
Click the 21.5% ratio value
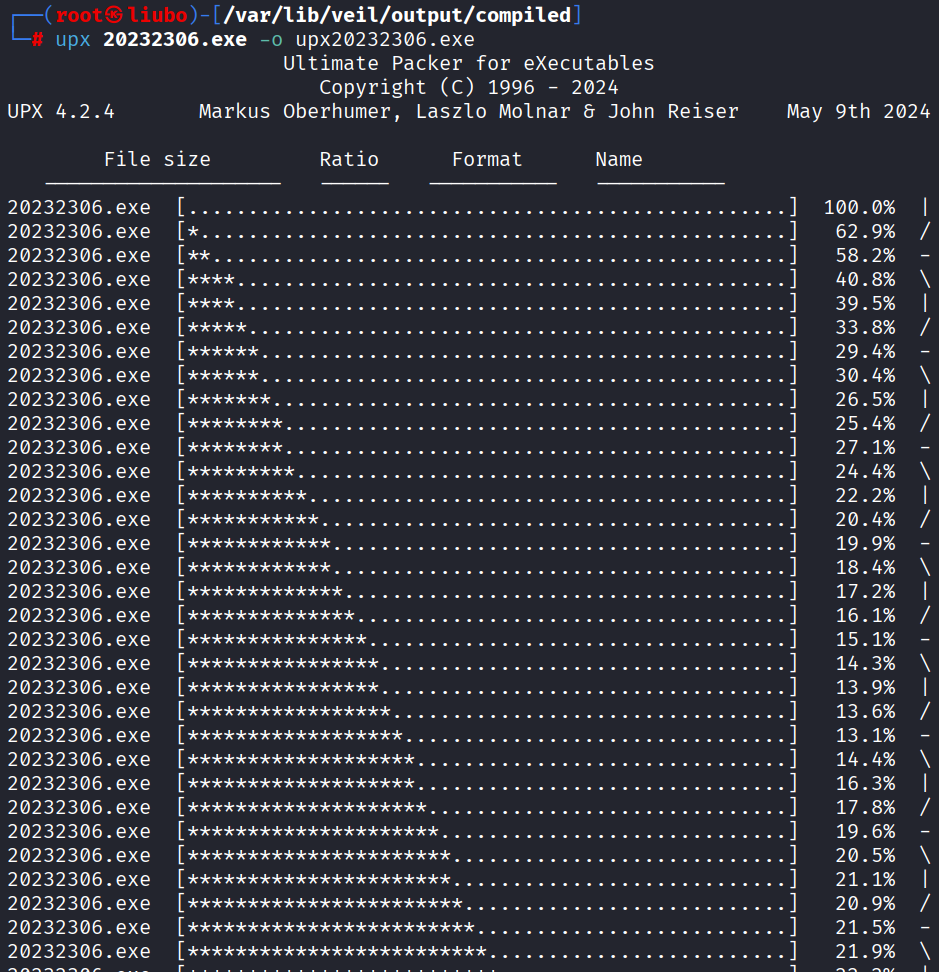tap(865, 928)
